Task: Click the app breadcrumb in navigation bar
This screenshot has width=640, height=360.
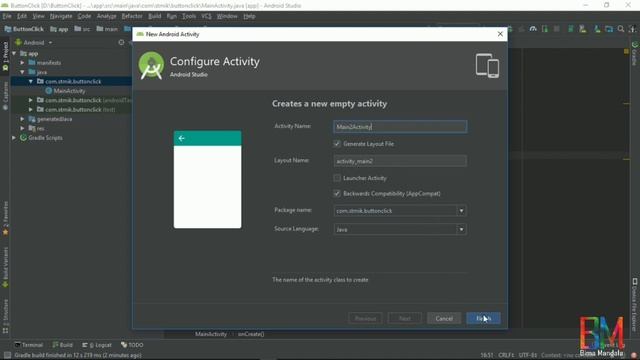Action: pyautogui.click(x=59, y=29)
